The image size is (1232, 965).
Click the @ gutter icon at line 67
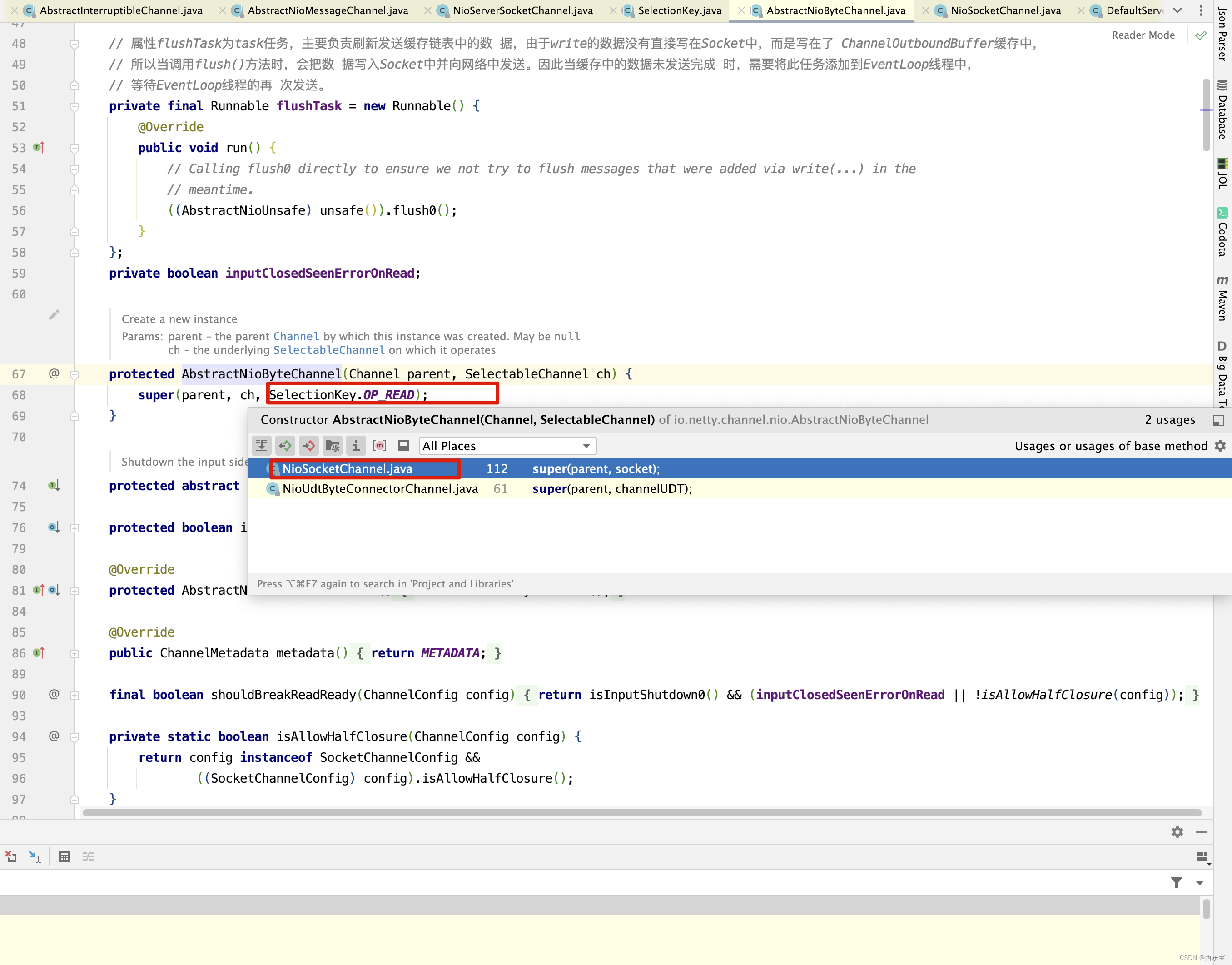54,373
